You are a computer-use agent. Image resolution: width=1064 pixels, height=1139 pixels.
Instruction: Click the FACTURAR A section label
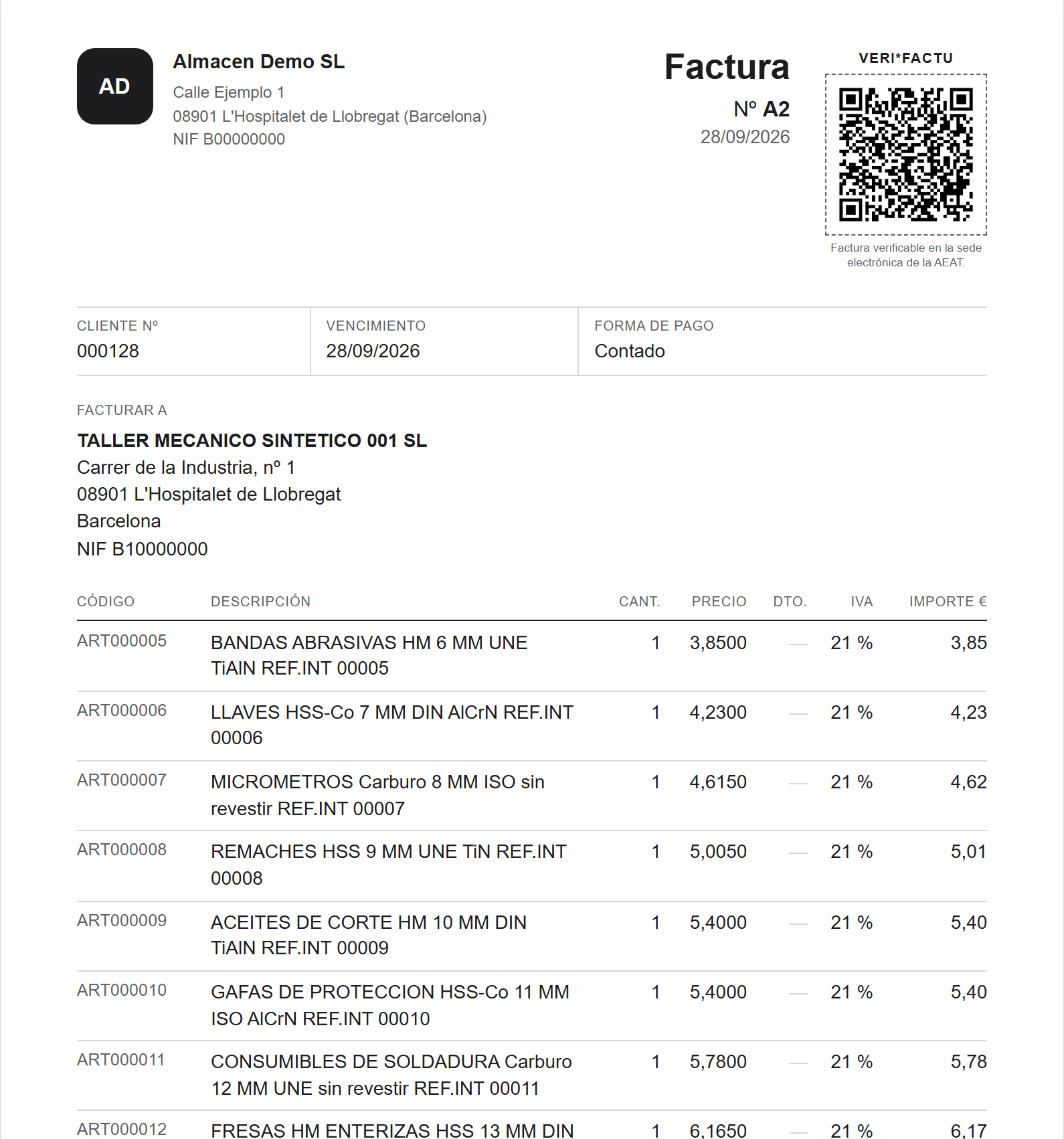[x=122, y=410]
